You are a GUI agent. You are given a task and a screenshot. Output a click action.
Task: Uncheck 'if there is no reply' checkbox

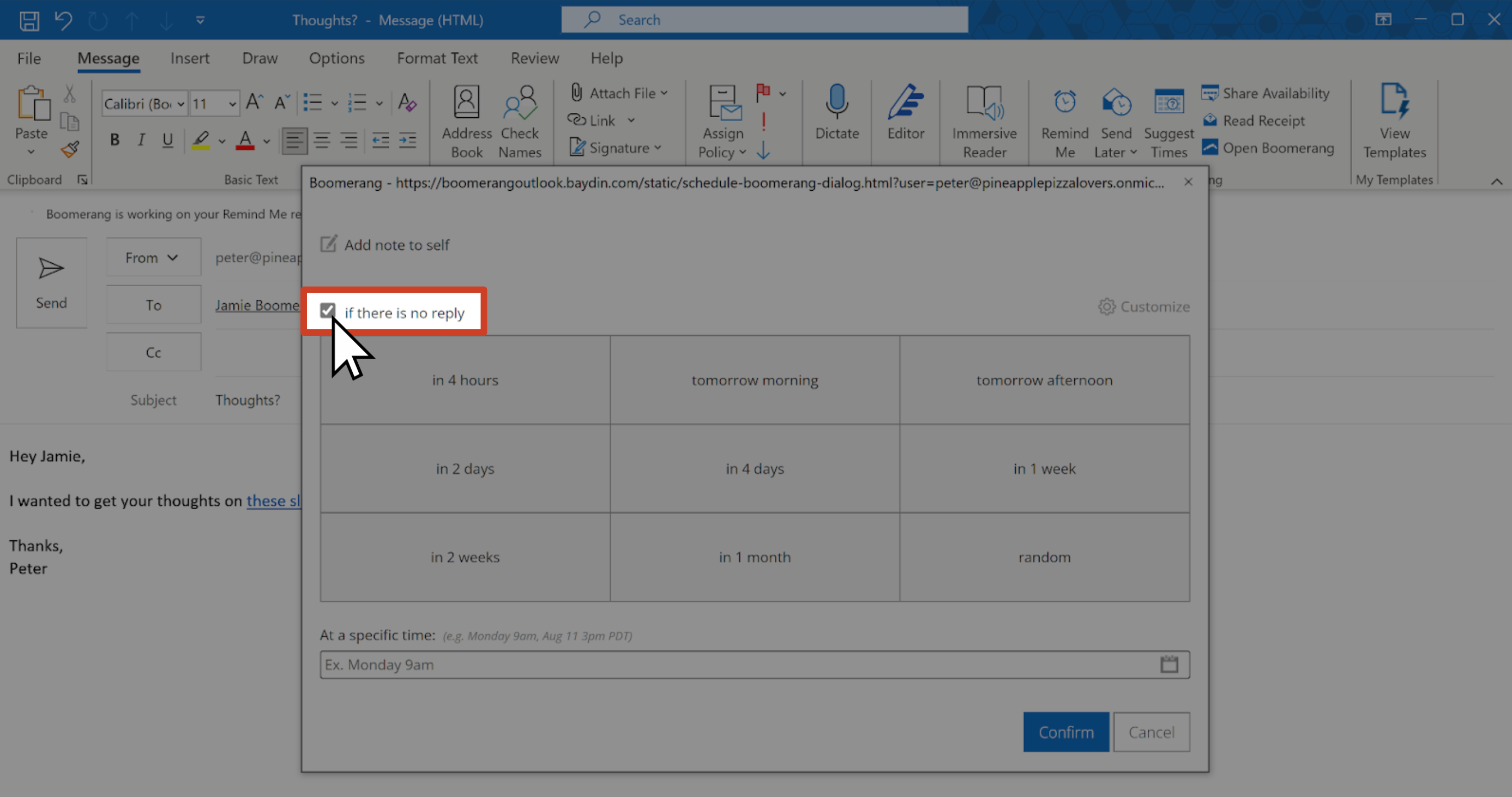click(328, 311)
